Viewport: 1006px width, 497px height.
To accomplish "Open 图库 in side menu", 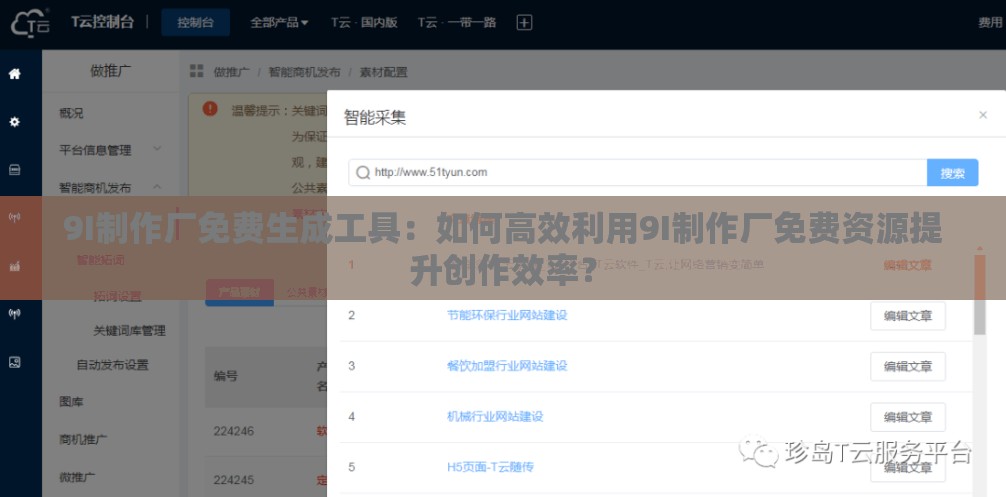I will coord(71,401).
